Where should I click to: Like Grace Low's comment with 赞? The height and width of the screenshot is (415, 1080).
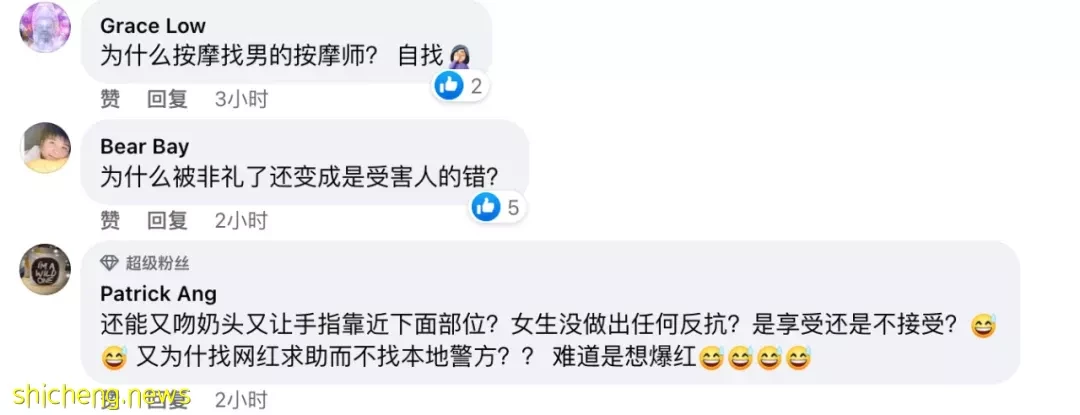[110, 100]
